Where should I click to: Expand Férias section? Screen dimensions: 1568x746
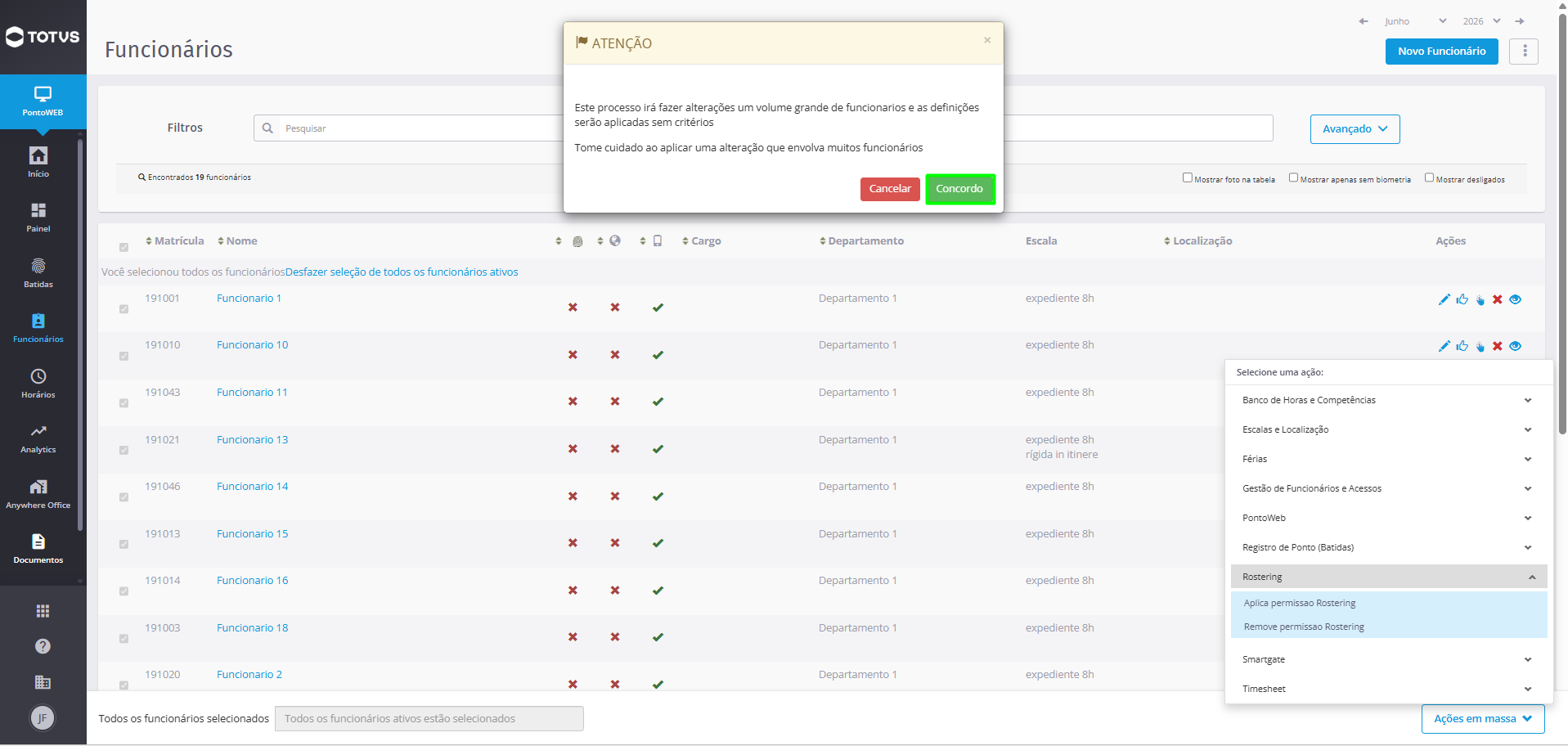(x=1388, y=459)
